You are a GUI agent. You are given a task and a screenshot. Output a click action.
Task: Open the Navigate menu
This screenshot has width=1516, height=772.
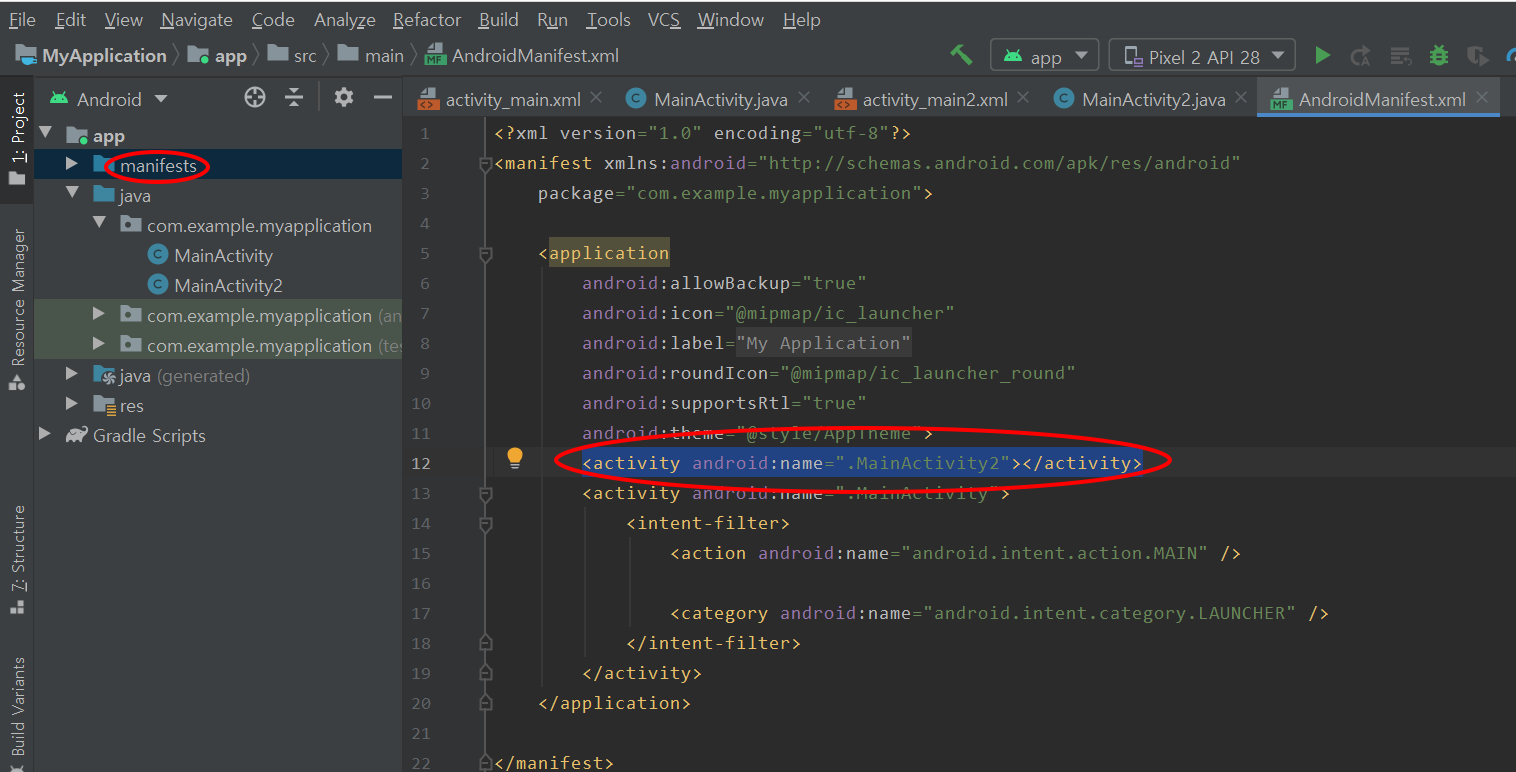tap(196, 19)
